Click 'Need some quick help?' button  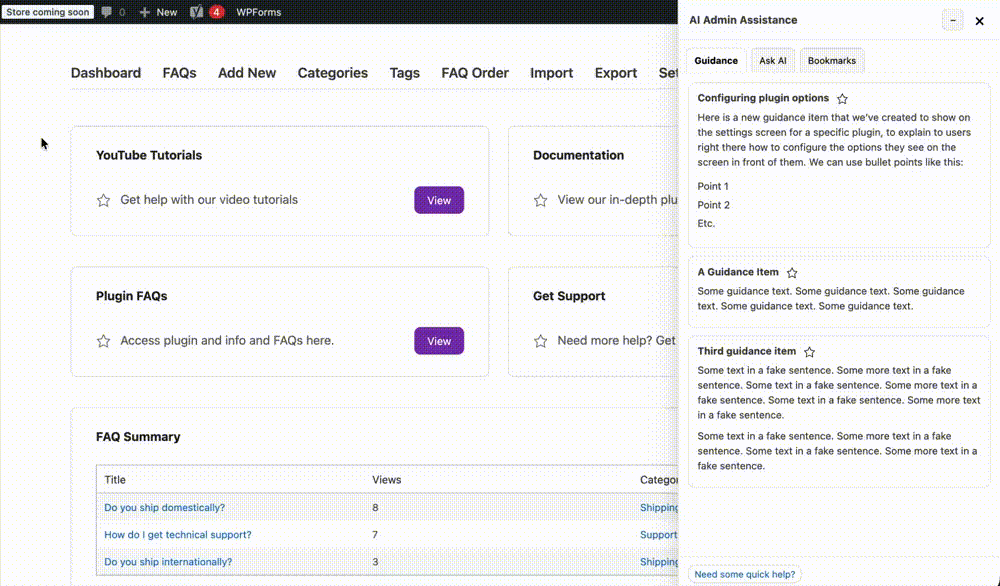tap(745, 574)
